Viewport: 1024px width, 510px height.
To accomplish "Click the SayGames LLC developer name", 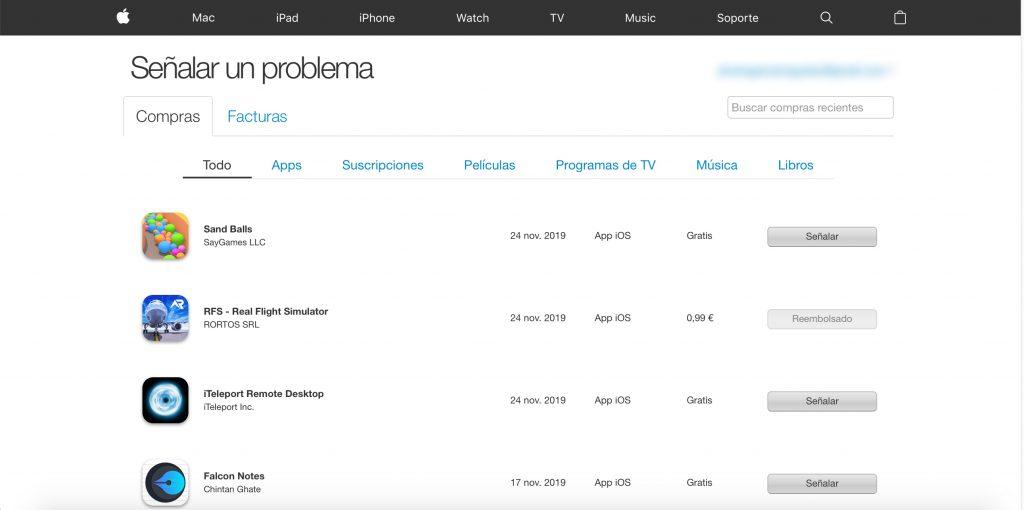I will pos(234,242).
